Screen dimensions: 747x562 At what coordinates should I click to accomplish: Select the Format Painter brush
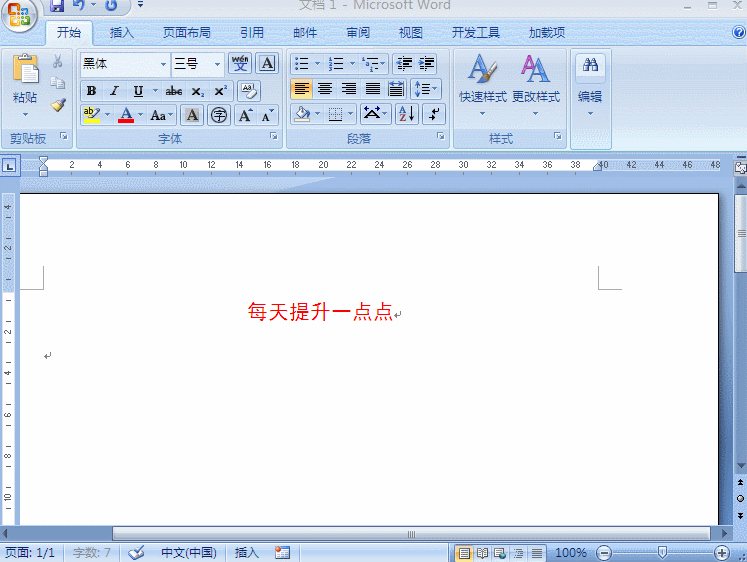click(58, 105)
